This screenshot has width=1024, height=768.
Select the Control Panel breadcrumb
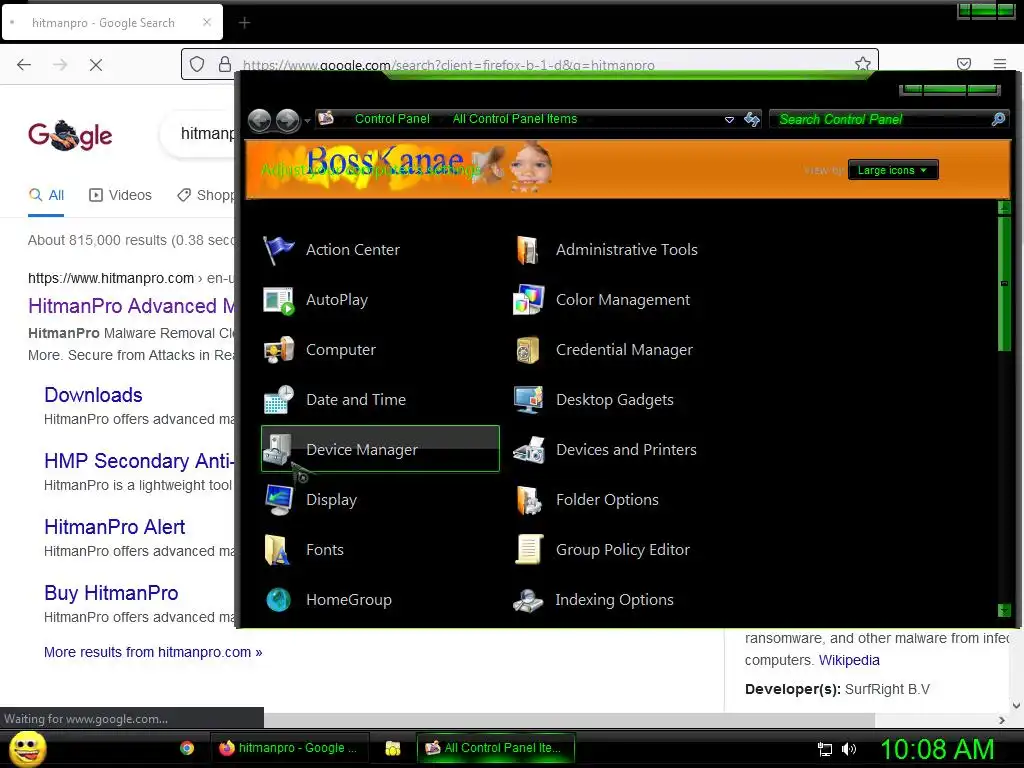coord(392,119)
